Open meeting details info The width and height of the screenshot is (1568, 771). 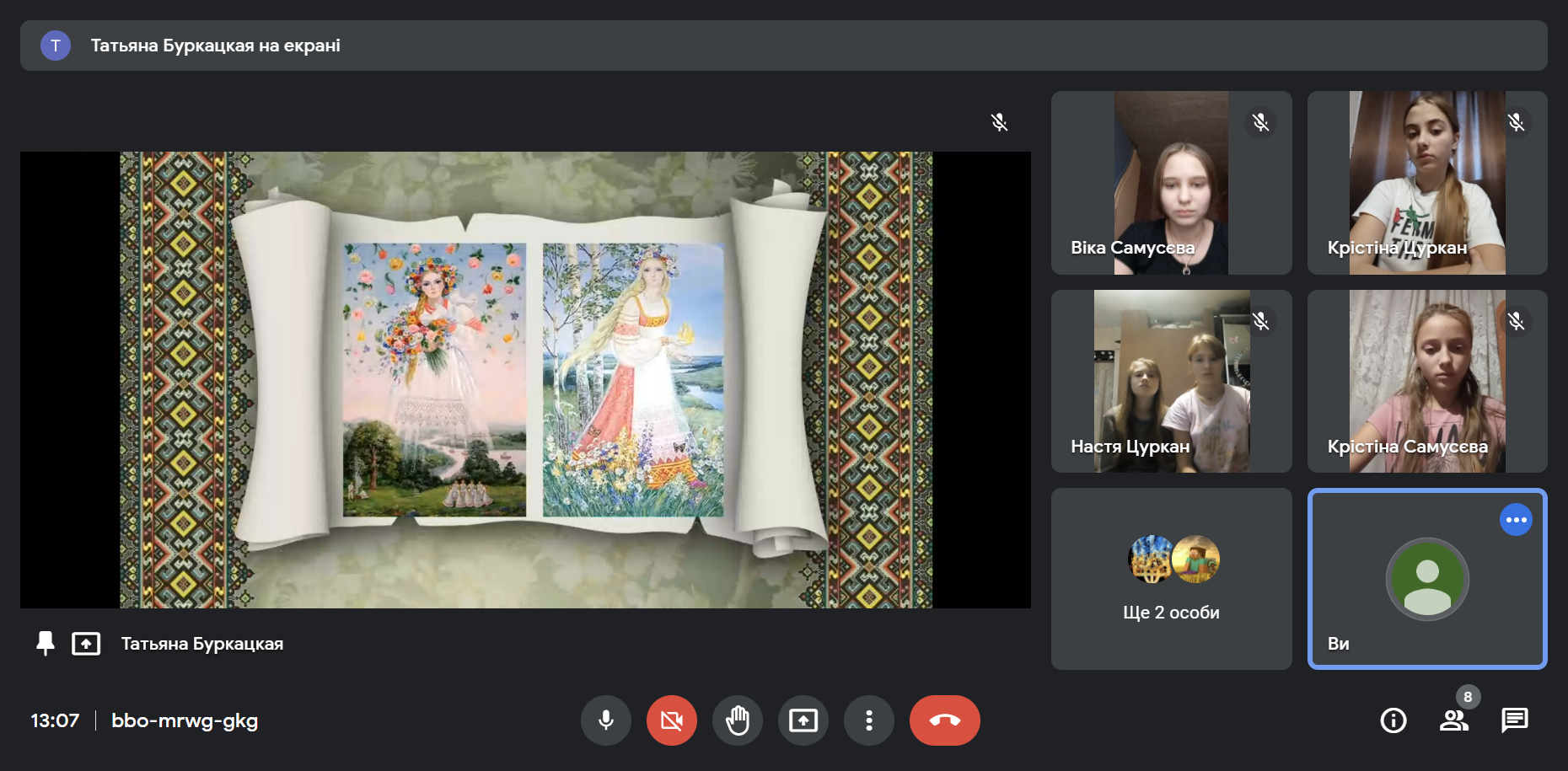tap(1393, 720)
